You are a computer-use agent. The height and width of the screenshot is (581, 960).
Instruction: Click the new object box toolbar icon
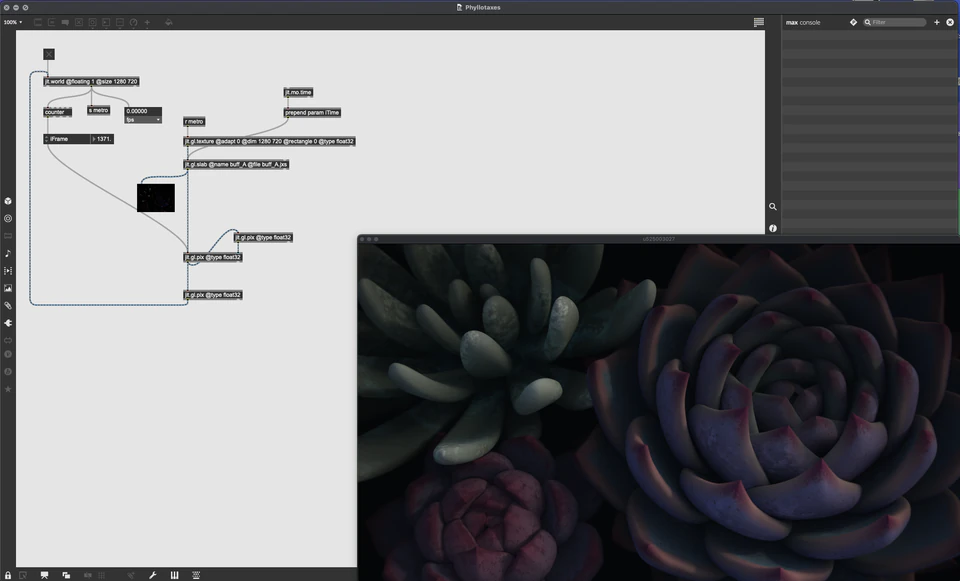coord(38,22)
